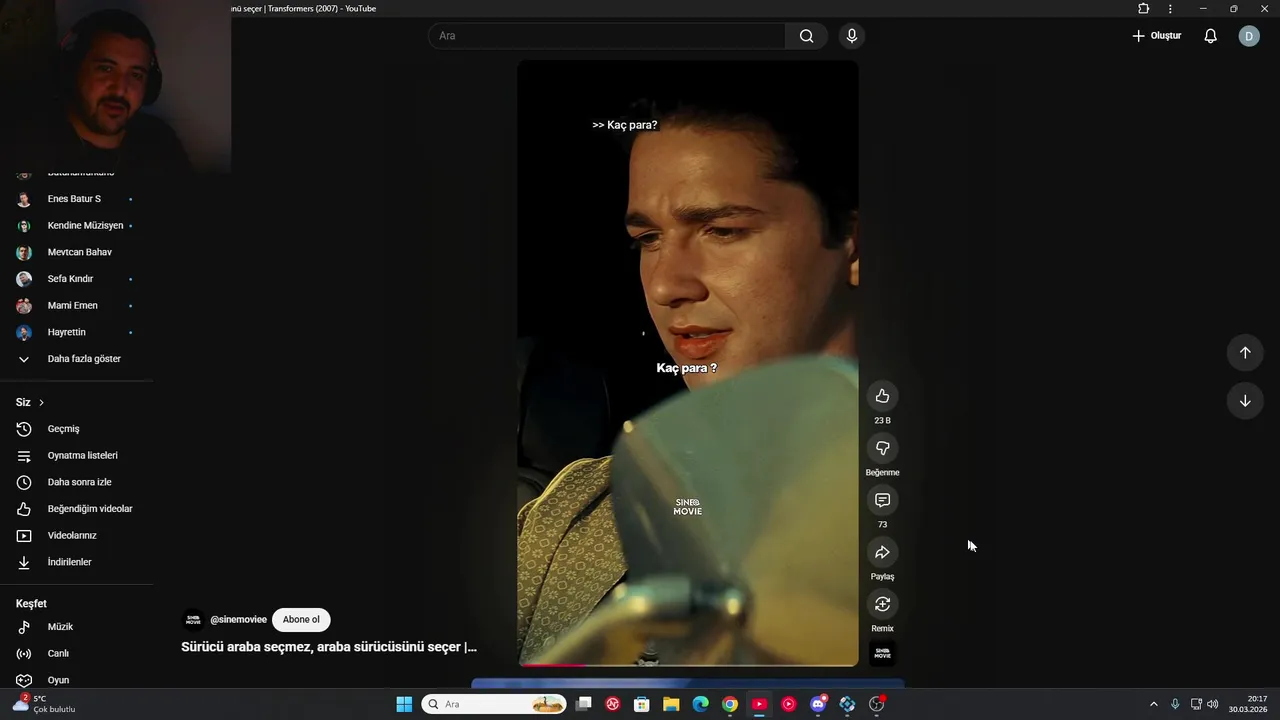Click the İndirilenler download arrow icon
Viewport: 1280px width, 720px height.
24,562
